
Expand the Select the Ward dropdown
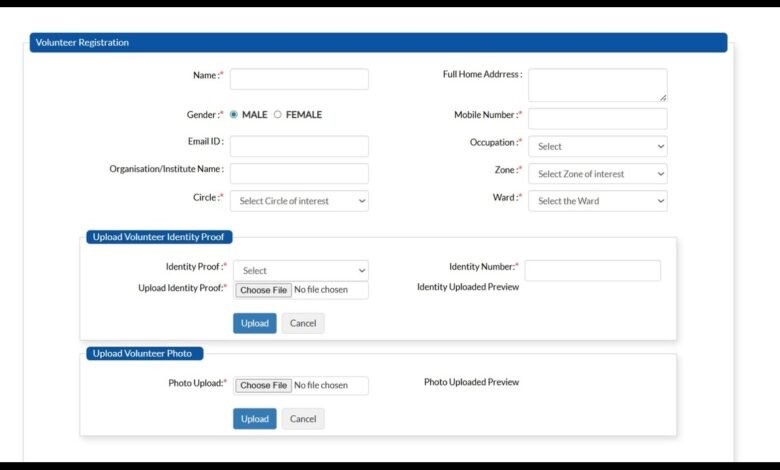[x=597, y=201]
